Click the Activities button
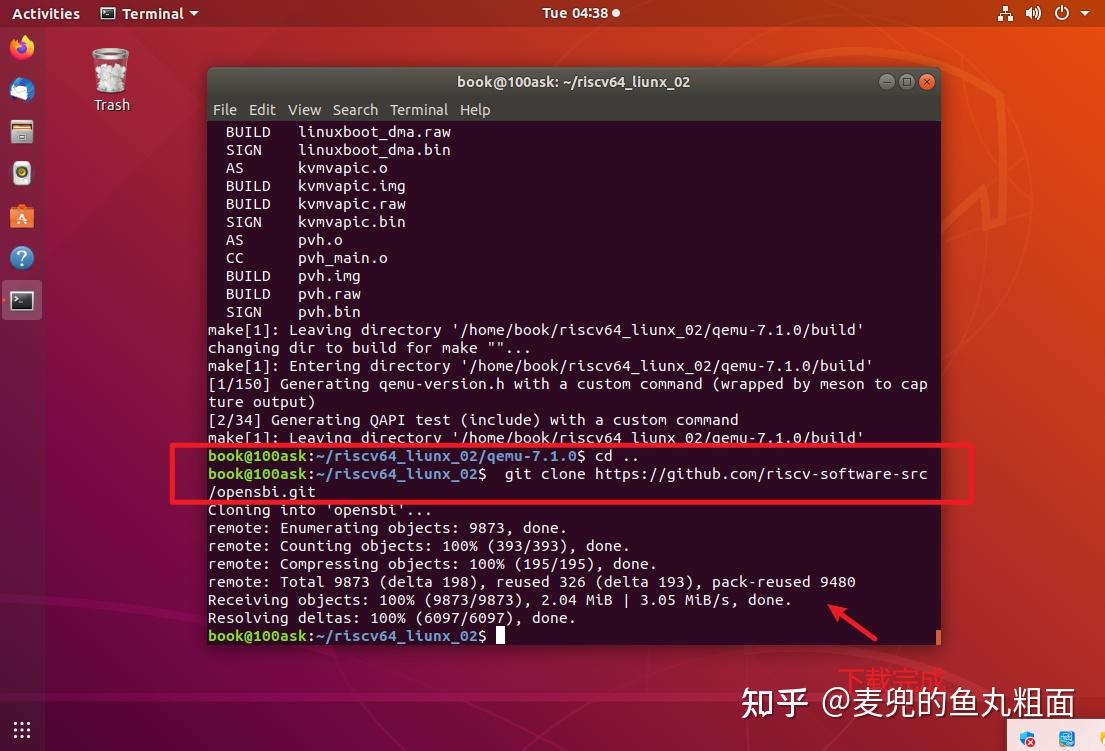The width and height of the screenshot is (1105, 751). (x=45, y=13)
